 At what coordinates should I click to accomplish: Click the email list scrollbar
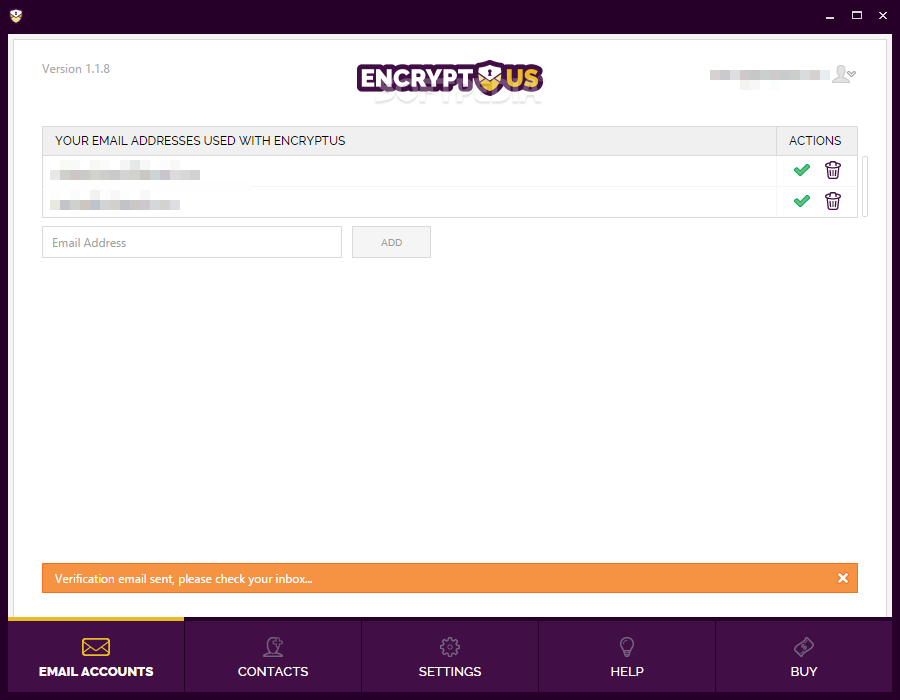(x=865, y=186)
